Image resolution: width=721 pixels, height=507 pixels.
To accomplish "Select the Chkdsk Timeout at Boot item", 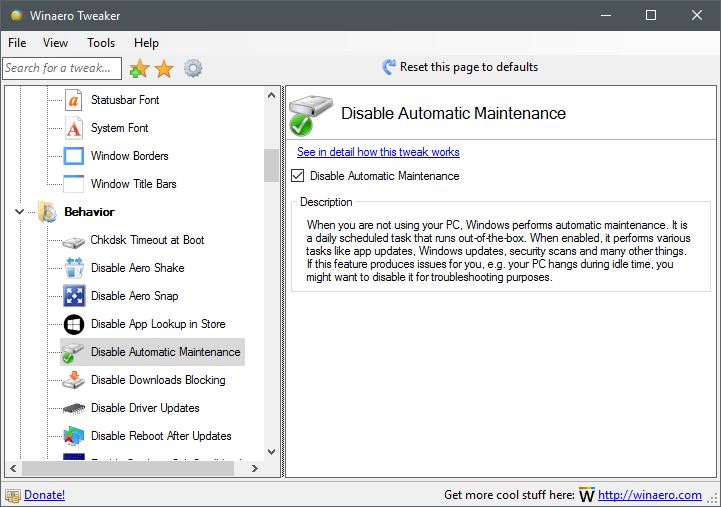I will tap(147, 240).
